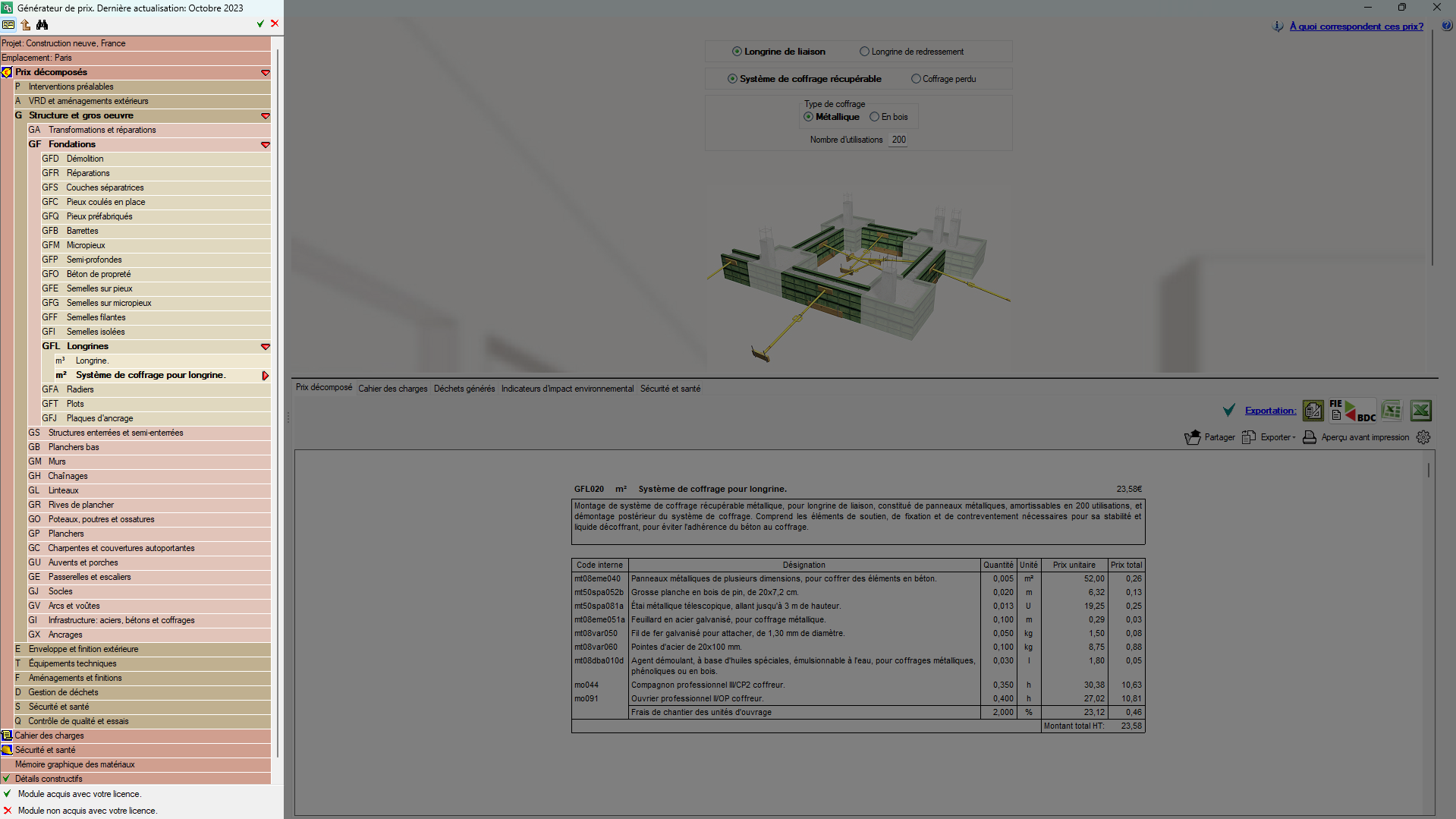Click the left tree panel scrollbar
This screenshot has height=819, width=1456.
coord(278,402)
